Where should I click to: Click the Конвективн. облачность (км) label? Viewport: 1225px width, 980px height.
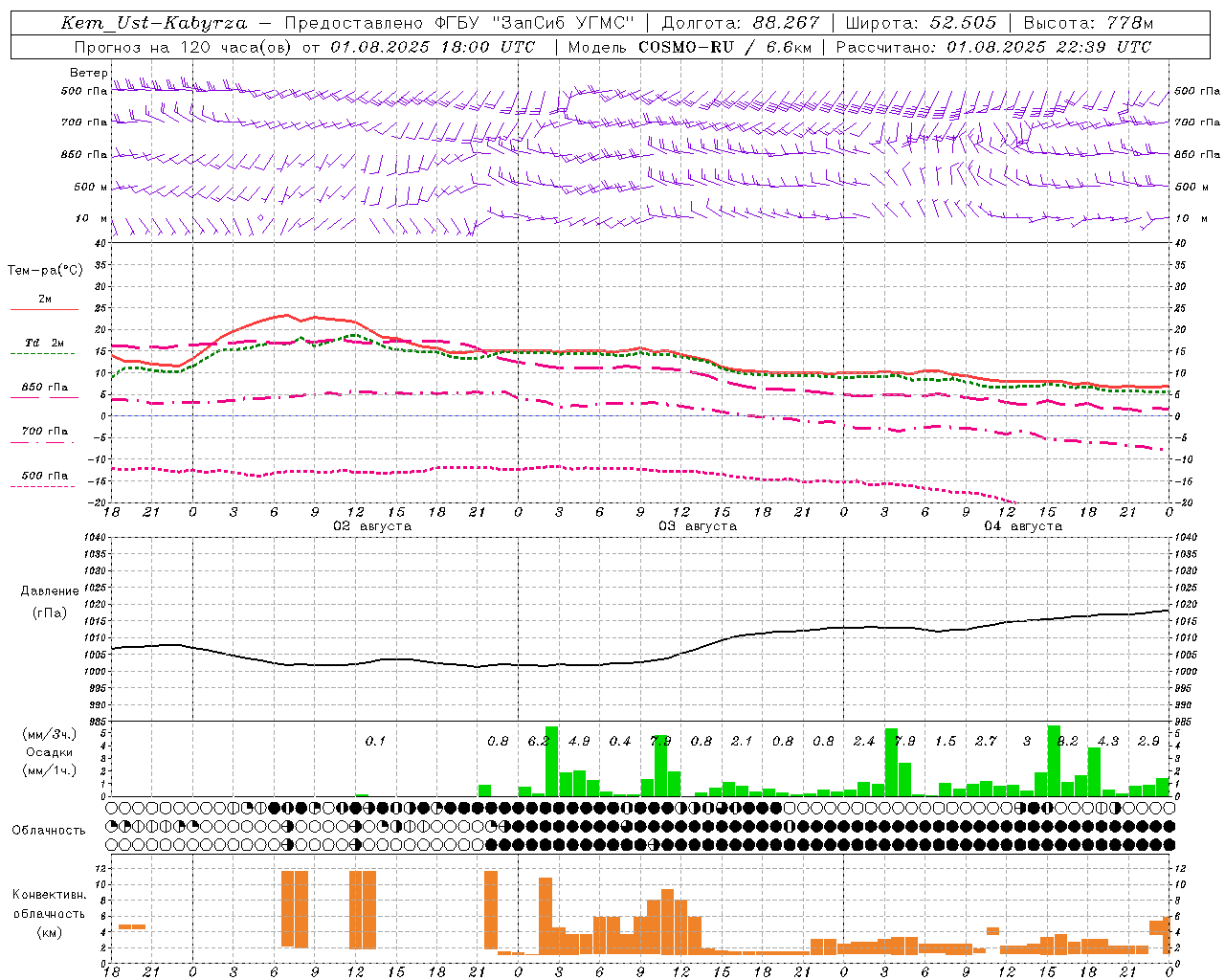click(x=50, y=913)
